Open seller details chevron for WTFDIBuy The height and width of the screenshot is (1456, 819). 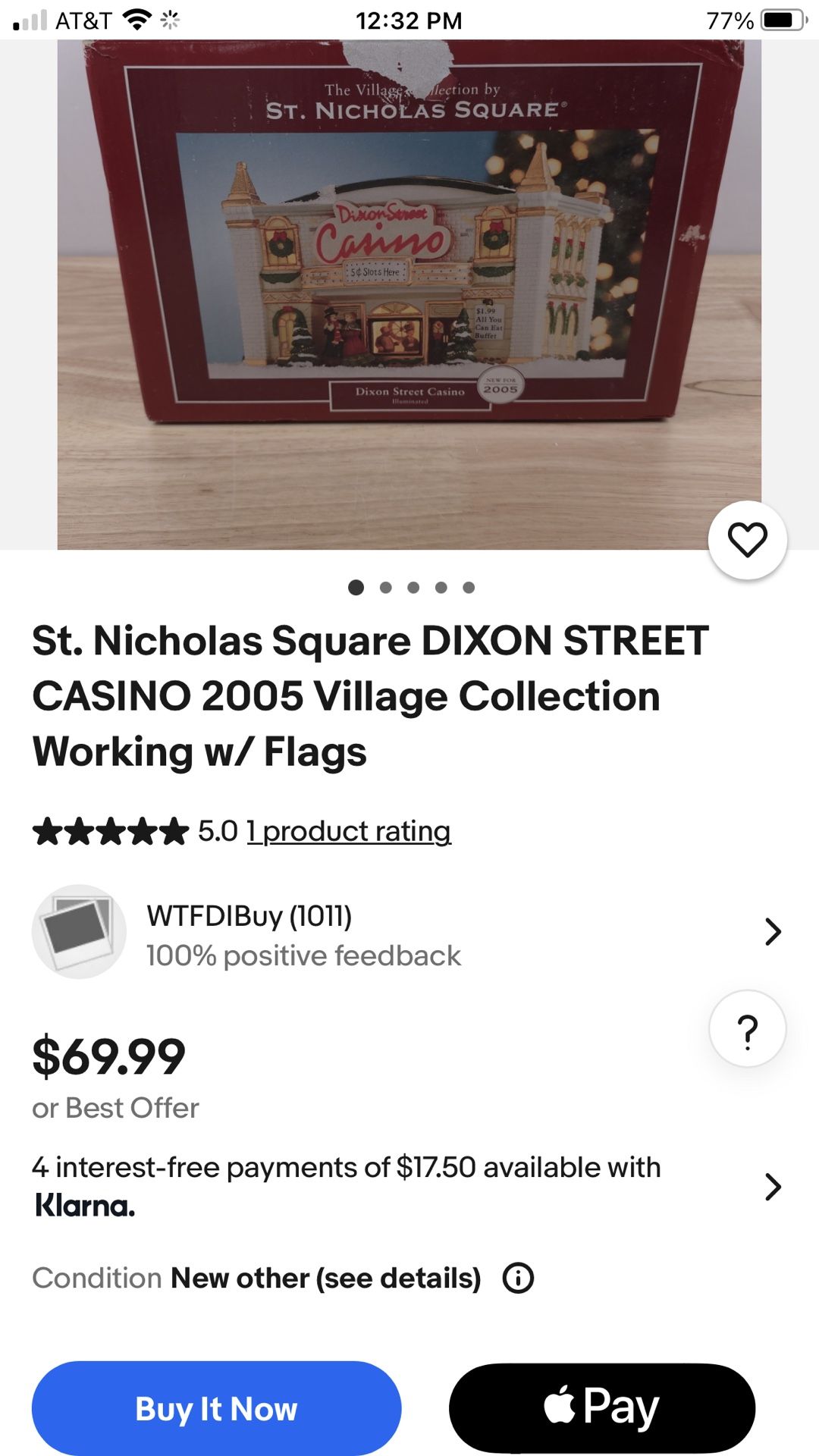[773, 931]
